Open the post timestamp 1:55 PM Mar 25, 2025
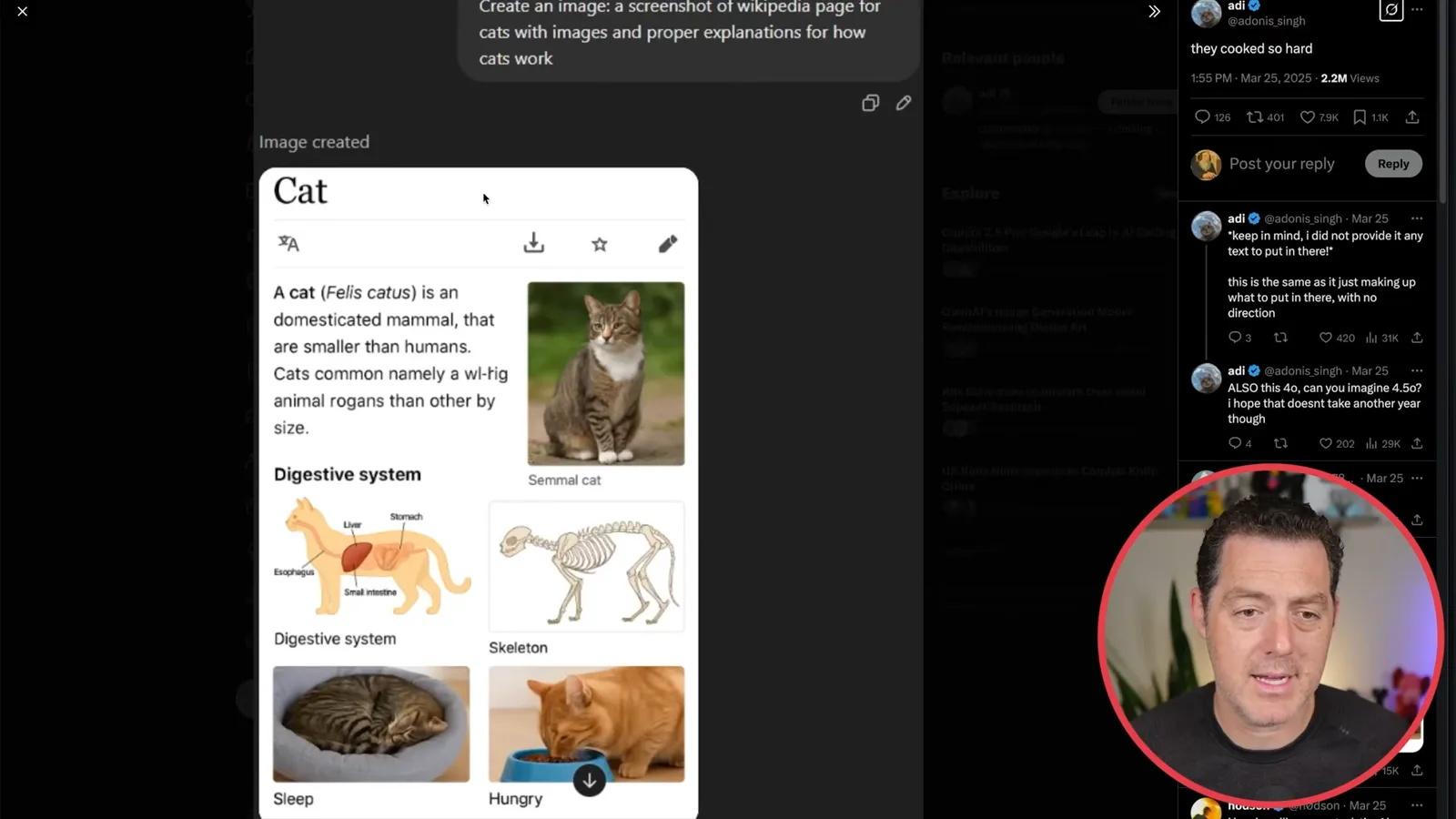Image resolution: width=1456 pixels, height=819 pixels. [x=1251, y=78]
